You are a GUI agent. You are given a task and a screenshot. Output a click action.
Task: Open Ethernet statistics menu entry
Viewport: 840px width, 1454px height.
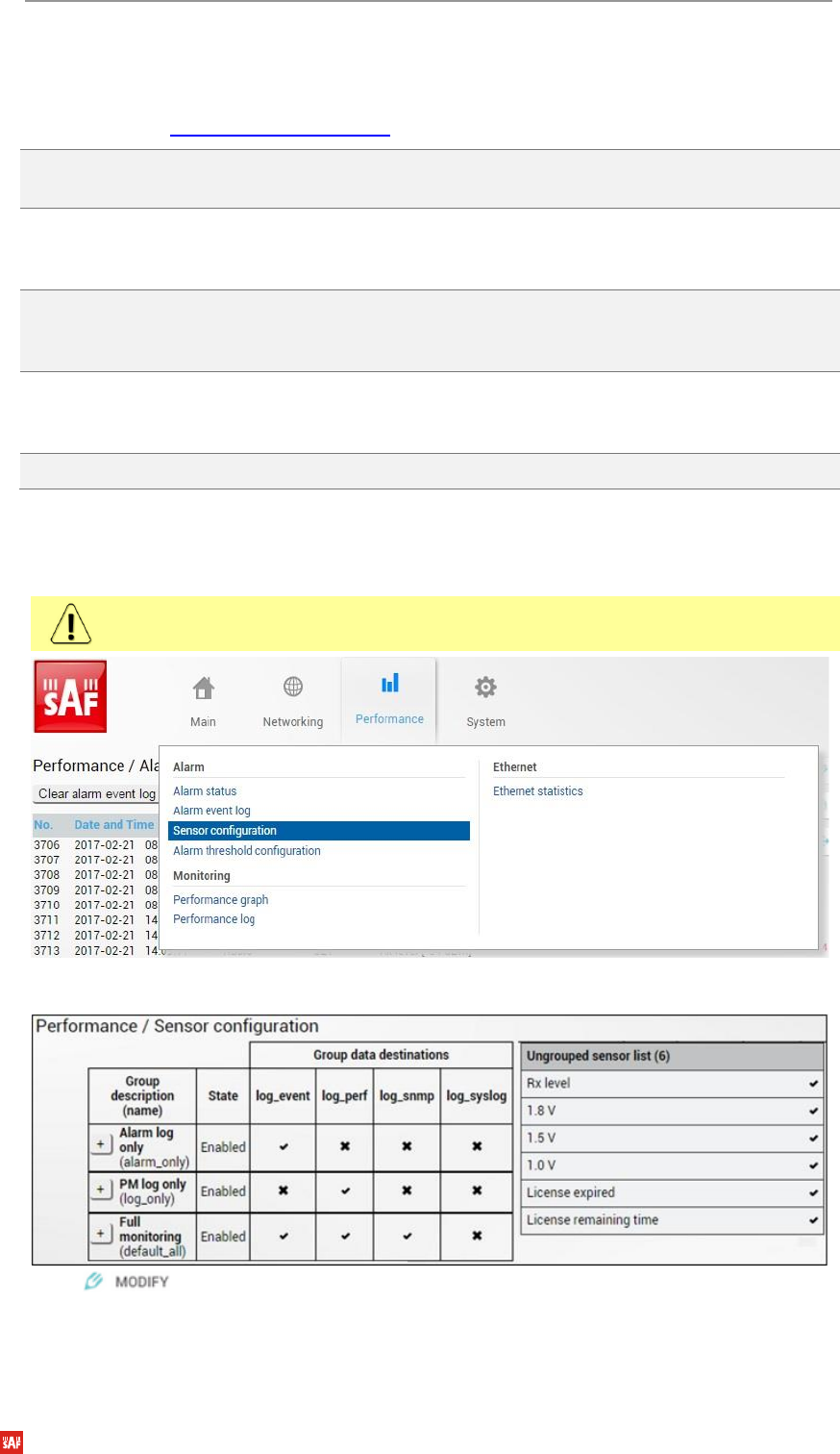point(538,791)
